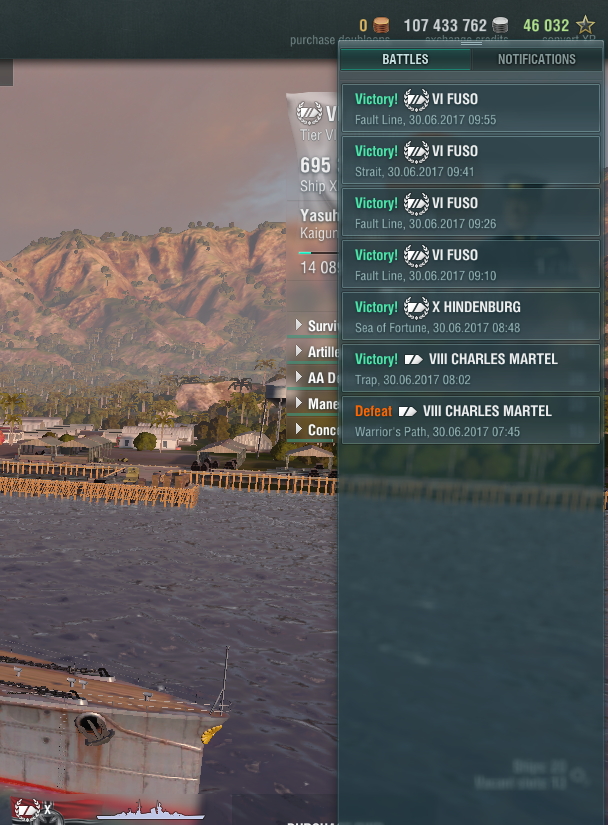Image resolution: width=608 pixels, height=825 pixels.
Task: Grab the panel drag handle above tabs
Action: point(471,43)
